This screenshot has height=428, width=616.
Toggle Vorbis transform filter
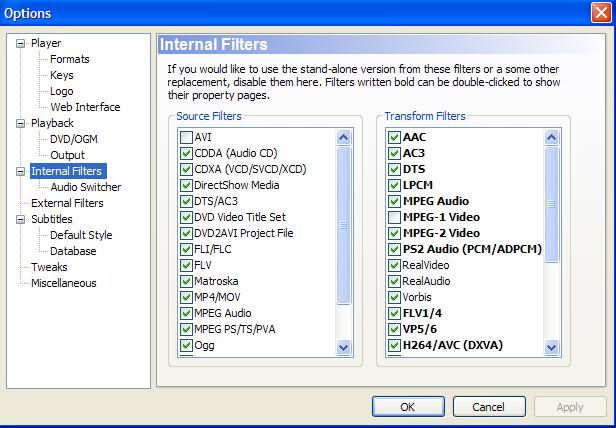(x=394, y=297)
